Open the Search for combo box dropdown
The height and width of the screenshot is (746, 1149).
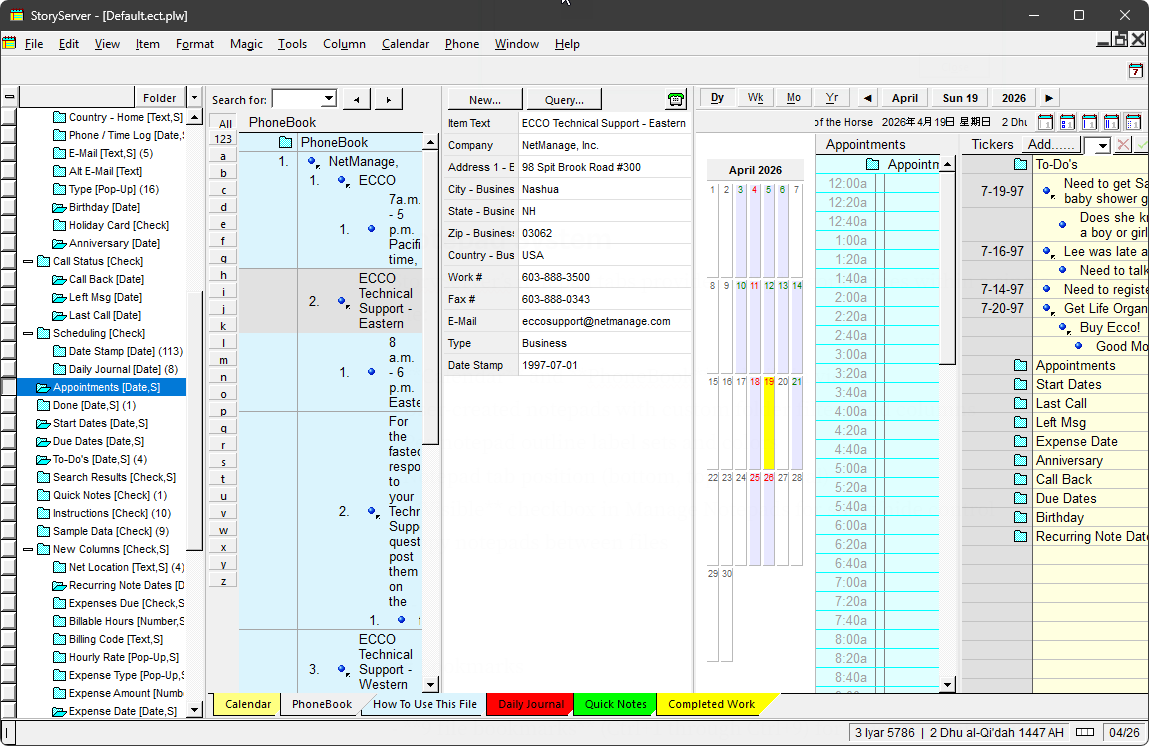pos(328,98)
